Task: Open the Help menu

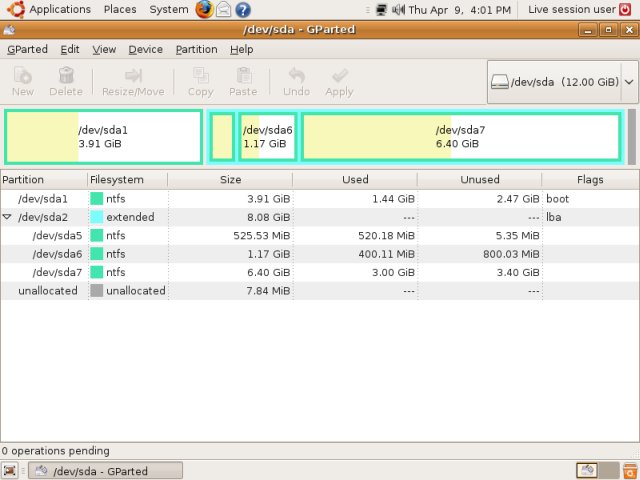Action: coord(242,49)
